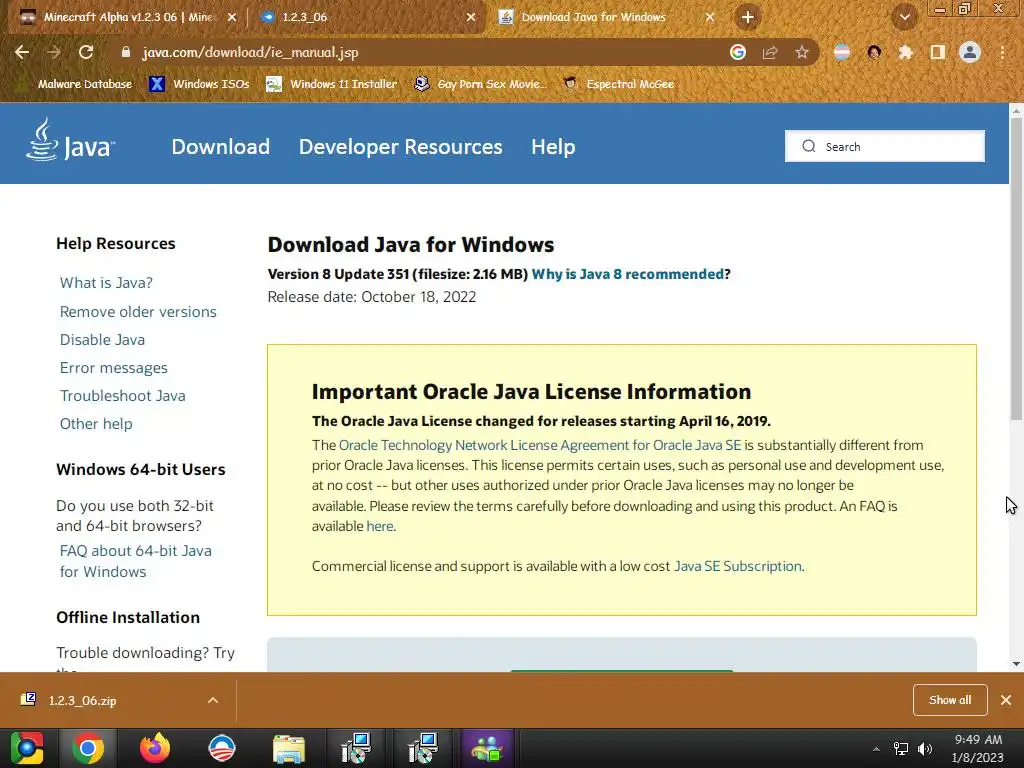Click Why is Java 8 recommended link

click(628, 274)
